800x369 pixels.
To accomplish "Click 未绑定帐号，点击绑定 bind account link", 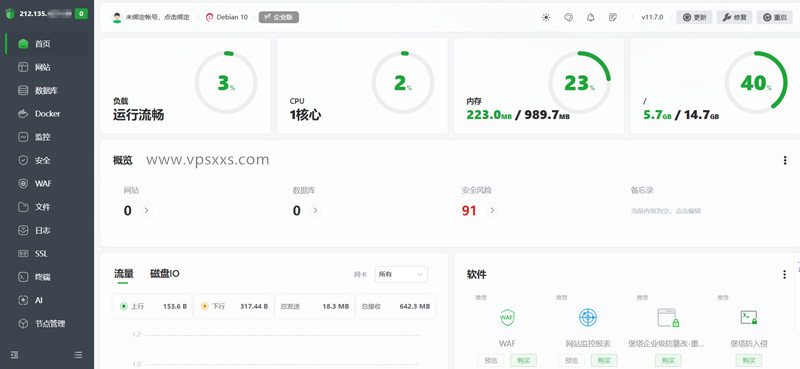I will tap(158, 17).
